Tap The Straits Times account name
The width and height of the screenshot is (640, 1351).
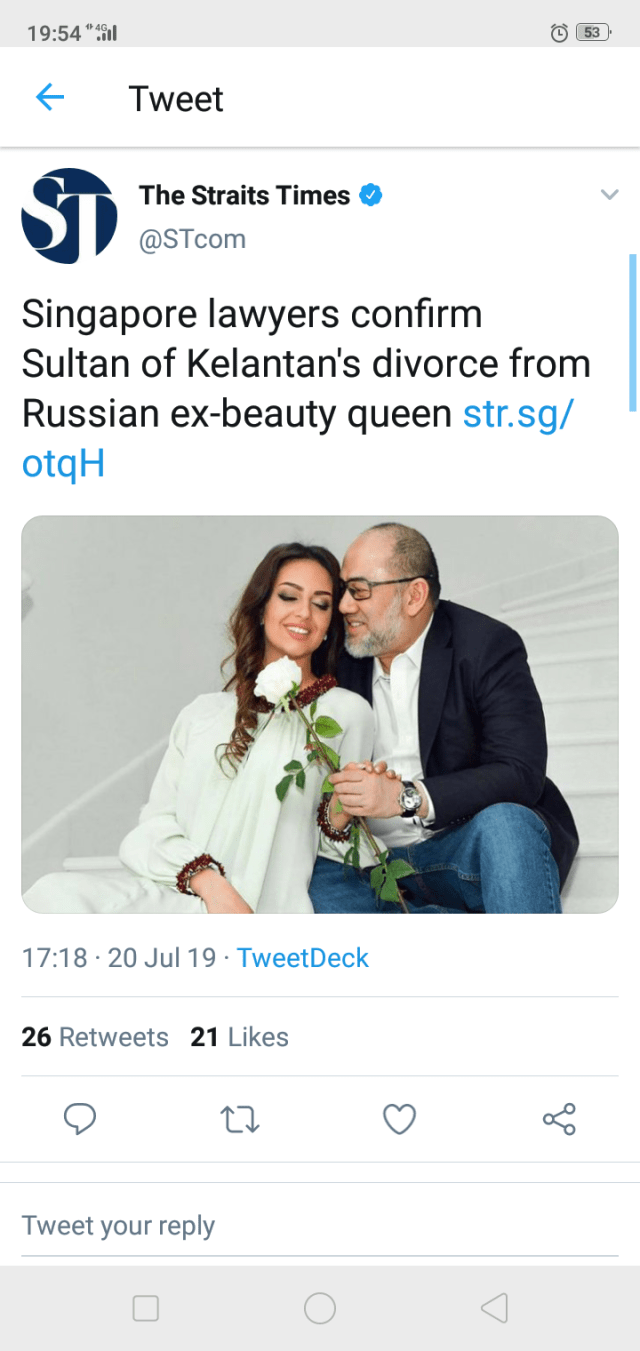click(244, 195)
